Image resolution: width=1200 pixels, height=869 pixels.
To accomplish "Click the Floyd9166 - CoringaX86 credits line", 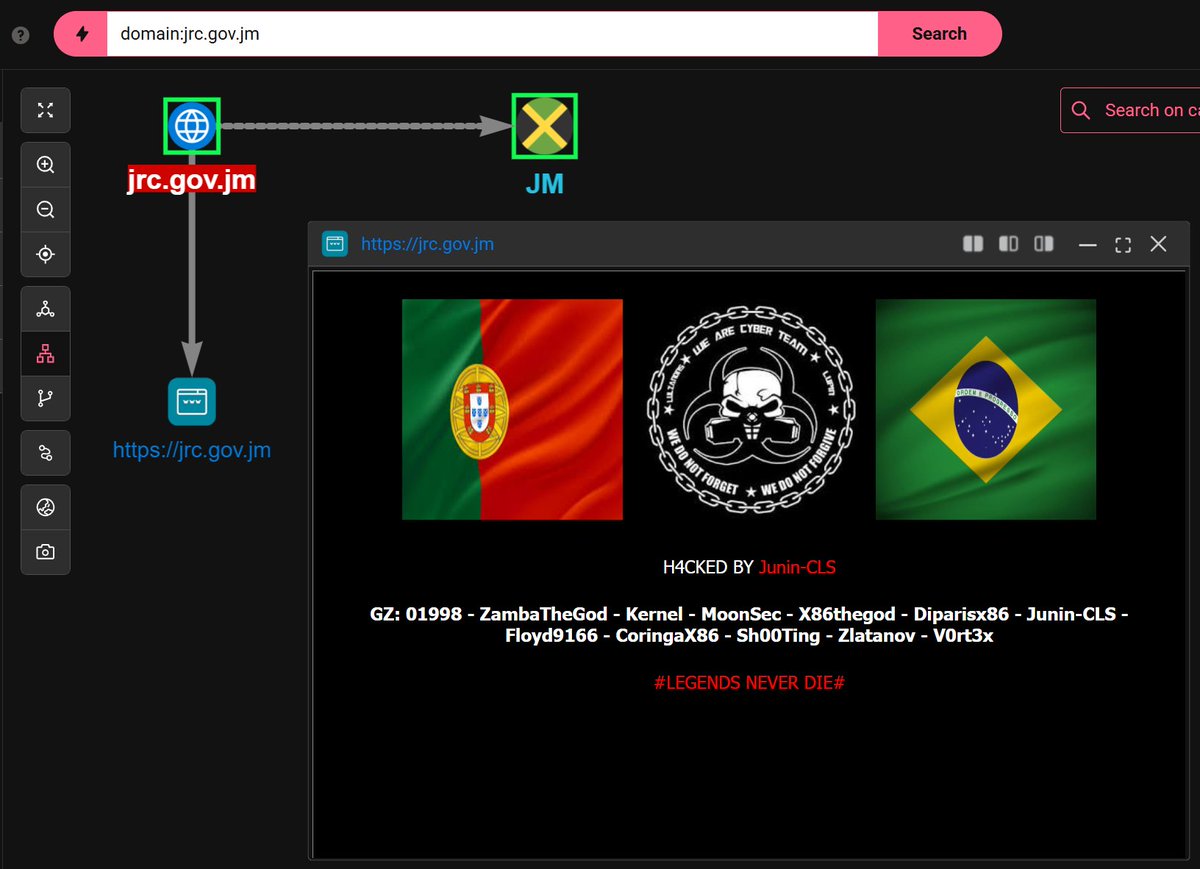I will pyautogui.click(x=749, y=636).
